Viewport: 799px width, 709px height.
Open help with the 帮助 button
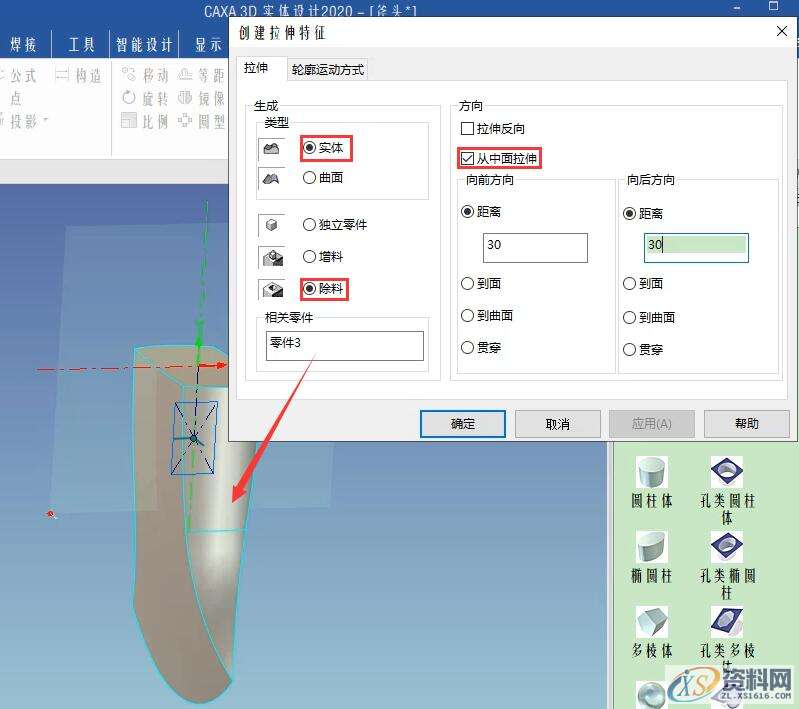[747, 424]
